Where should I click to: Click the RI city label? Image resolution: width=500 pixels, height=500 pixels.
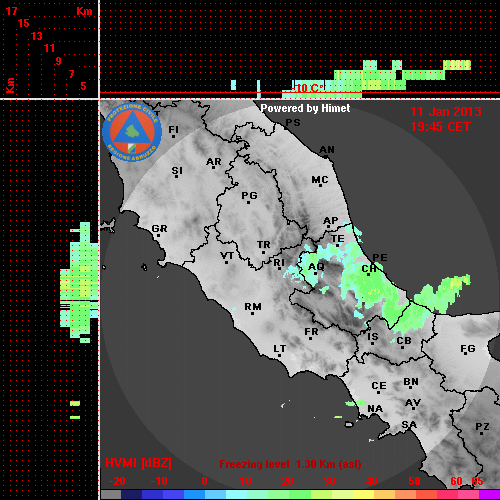(279, 263)
